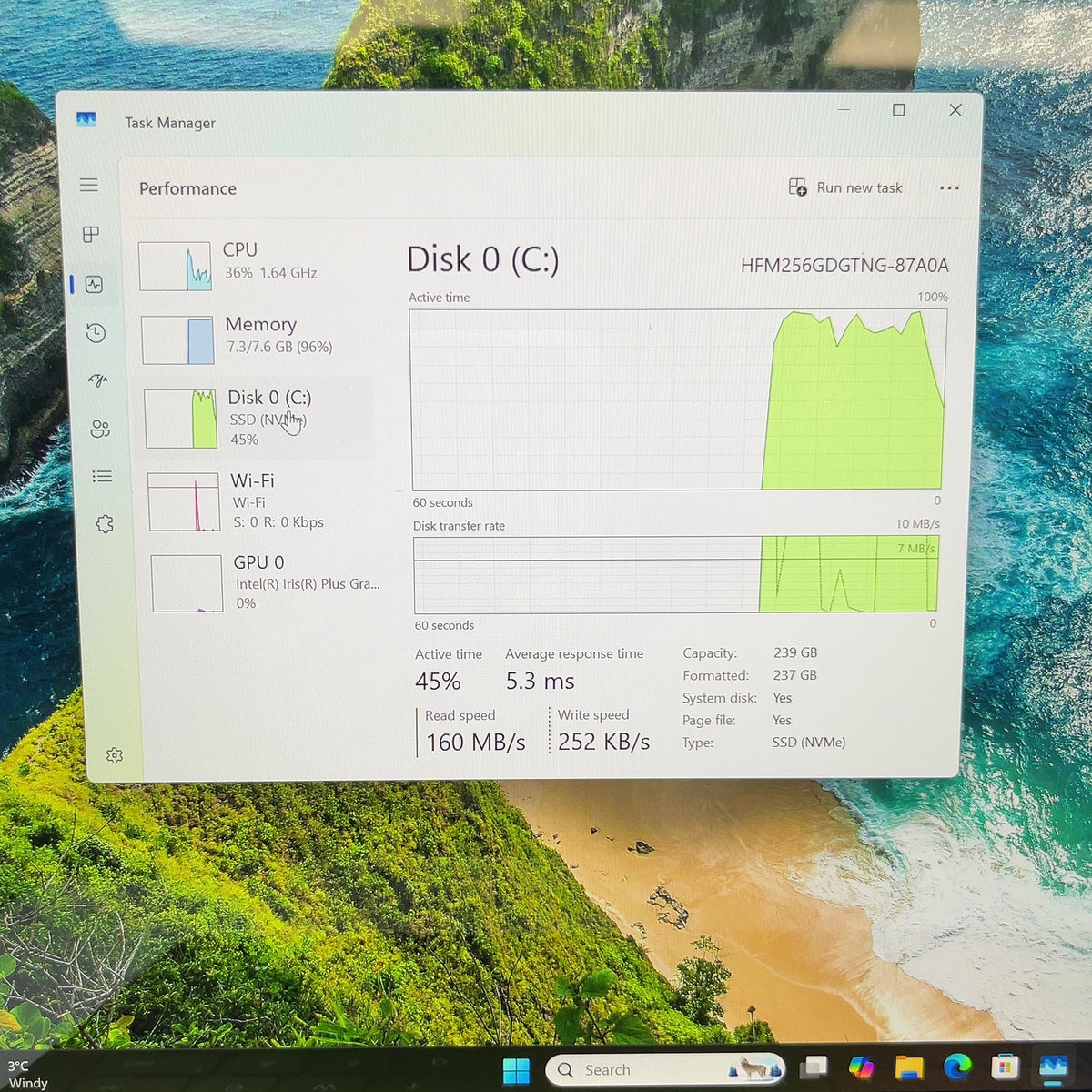1092x1092 pixels.
Task: Close the Task Manager window
Action: point(955,110)
